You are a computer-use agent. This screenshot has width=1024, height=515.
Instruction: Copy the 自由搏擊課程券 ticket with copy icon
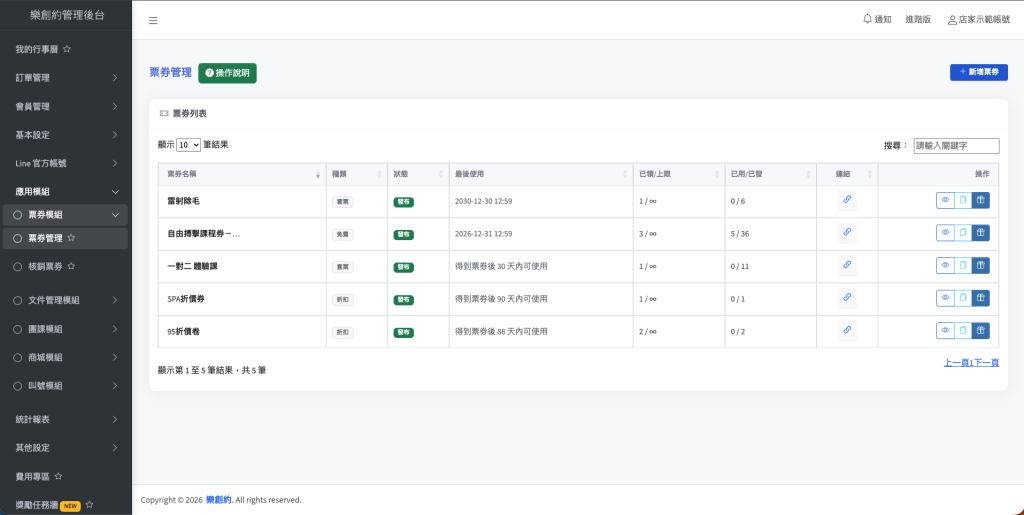[963, 233]
